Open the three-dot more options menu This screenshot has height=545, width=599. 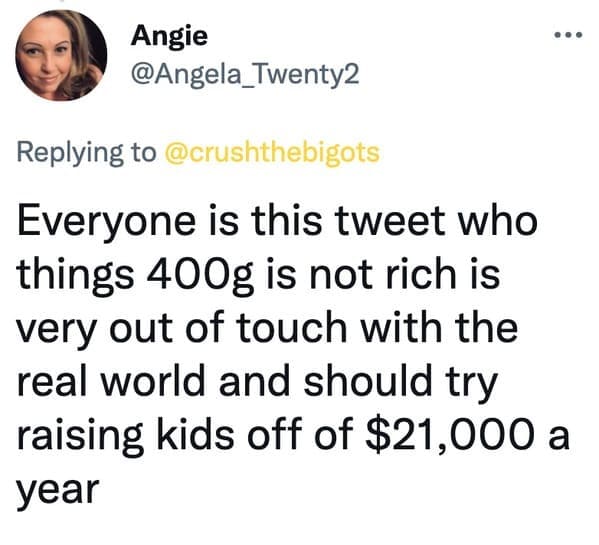point(568,35)
